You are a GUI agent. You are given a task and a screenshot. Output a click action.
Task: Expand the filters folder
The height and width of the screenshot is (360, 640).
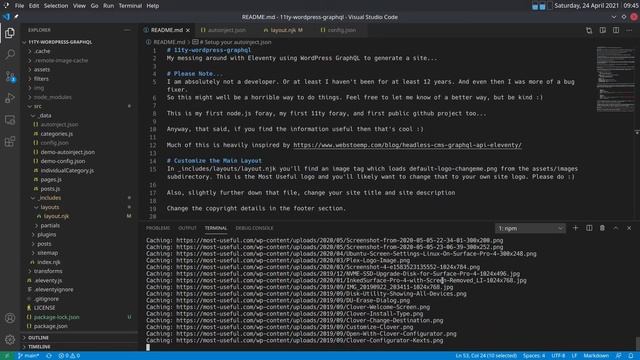(x=41, y=79)
